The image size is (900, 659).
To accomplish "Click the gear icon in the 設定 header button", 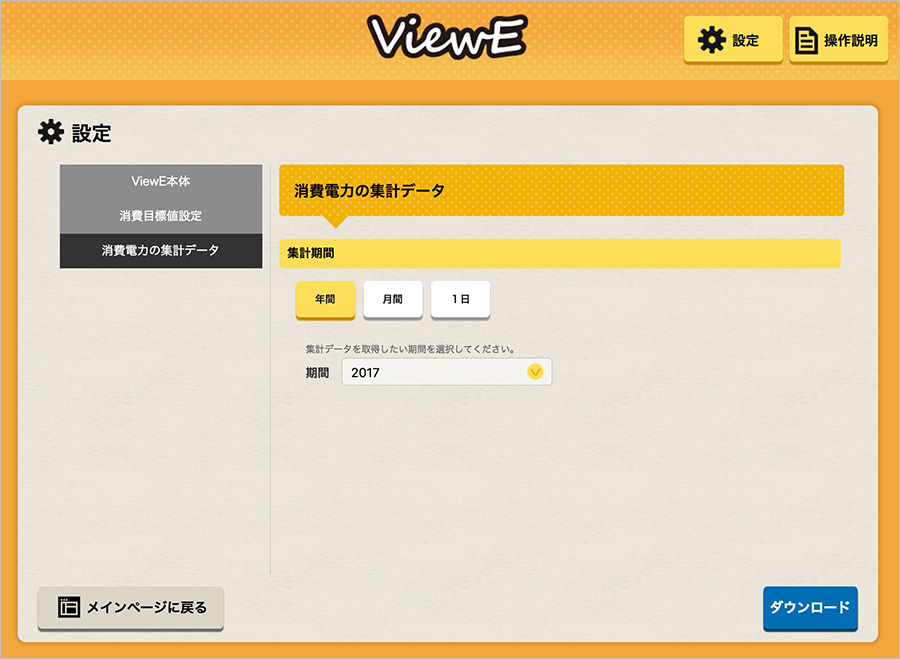I will [x=712, y=40].
